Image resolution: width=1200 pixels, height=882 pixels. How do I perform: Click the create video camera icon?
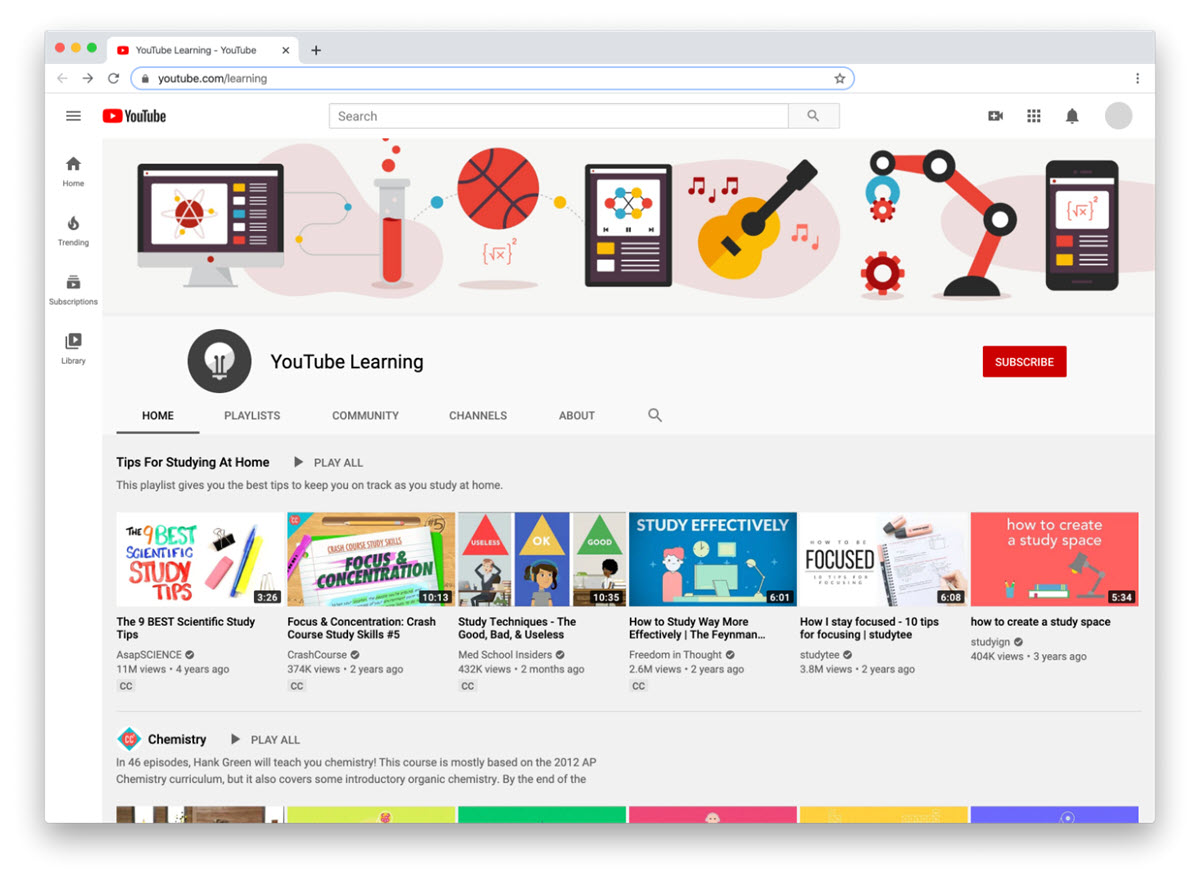pyautogui.click(x=995, y=115)
